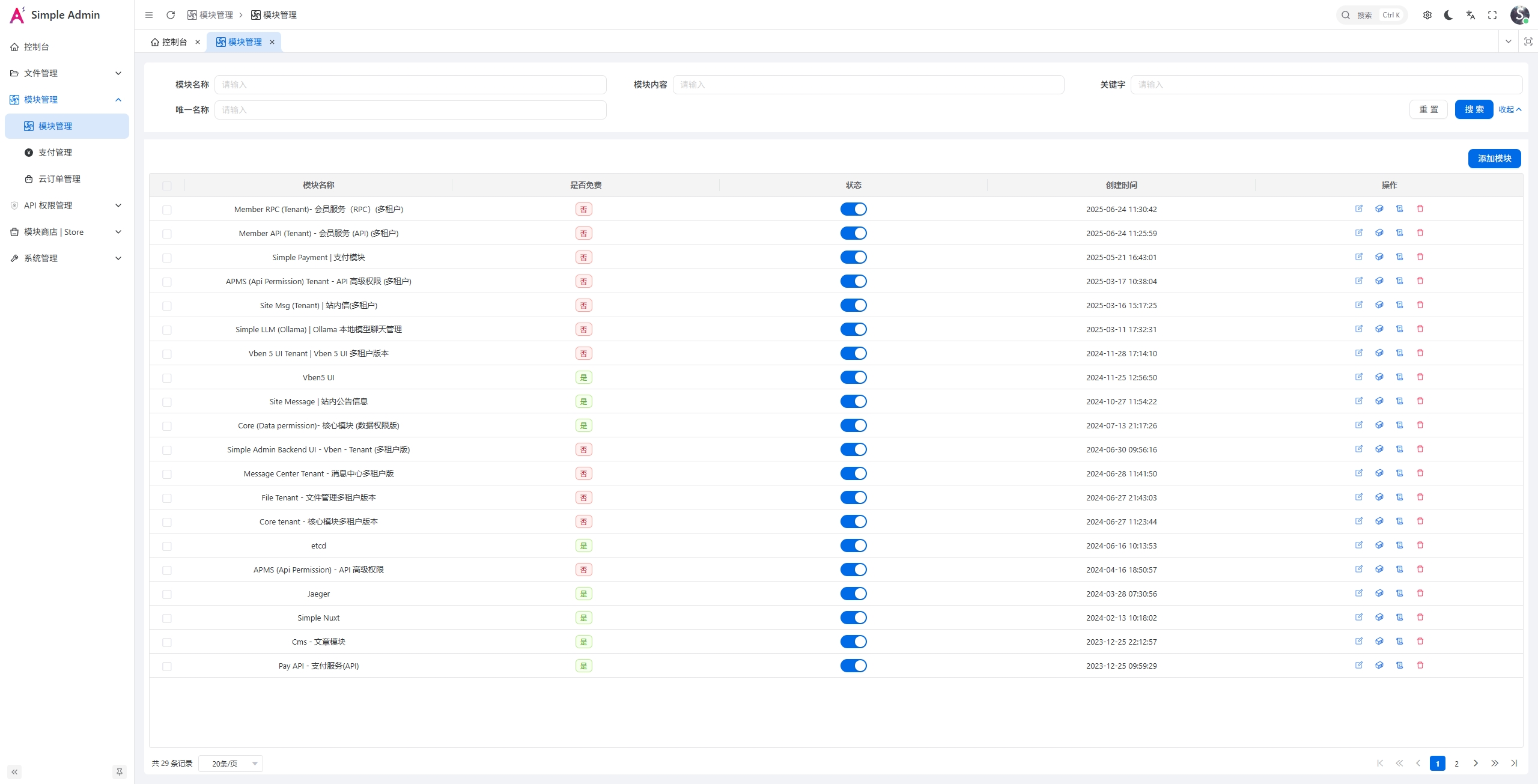This screenshot has height=784, width=1538.
Task: Click the 添加模块 button
Action: click(x=1494, y=159)
